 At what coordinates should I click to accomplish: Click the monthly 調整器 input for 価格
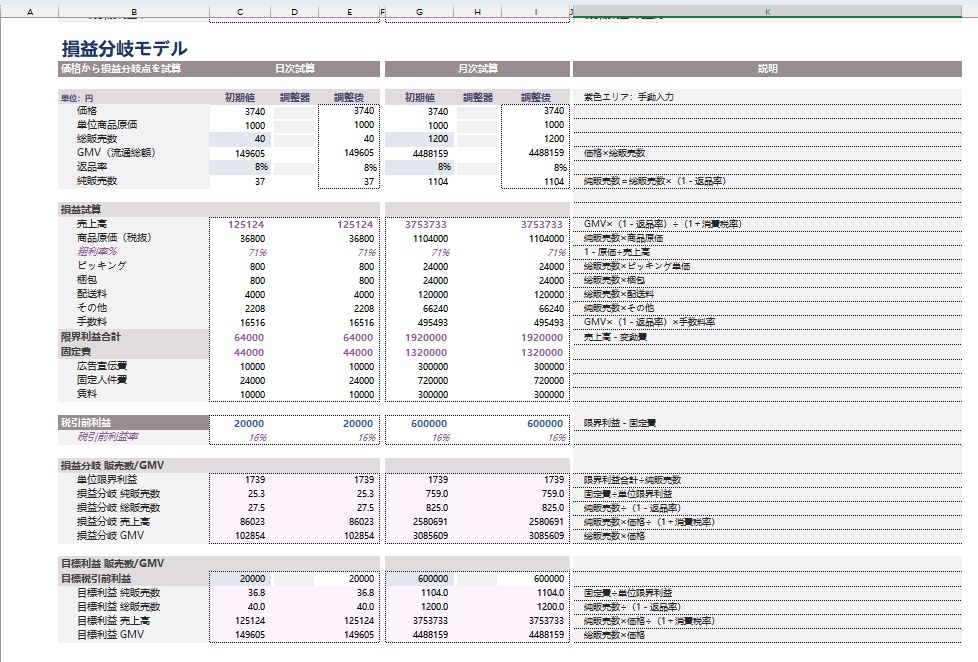tap(477, 112)
